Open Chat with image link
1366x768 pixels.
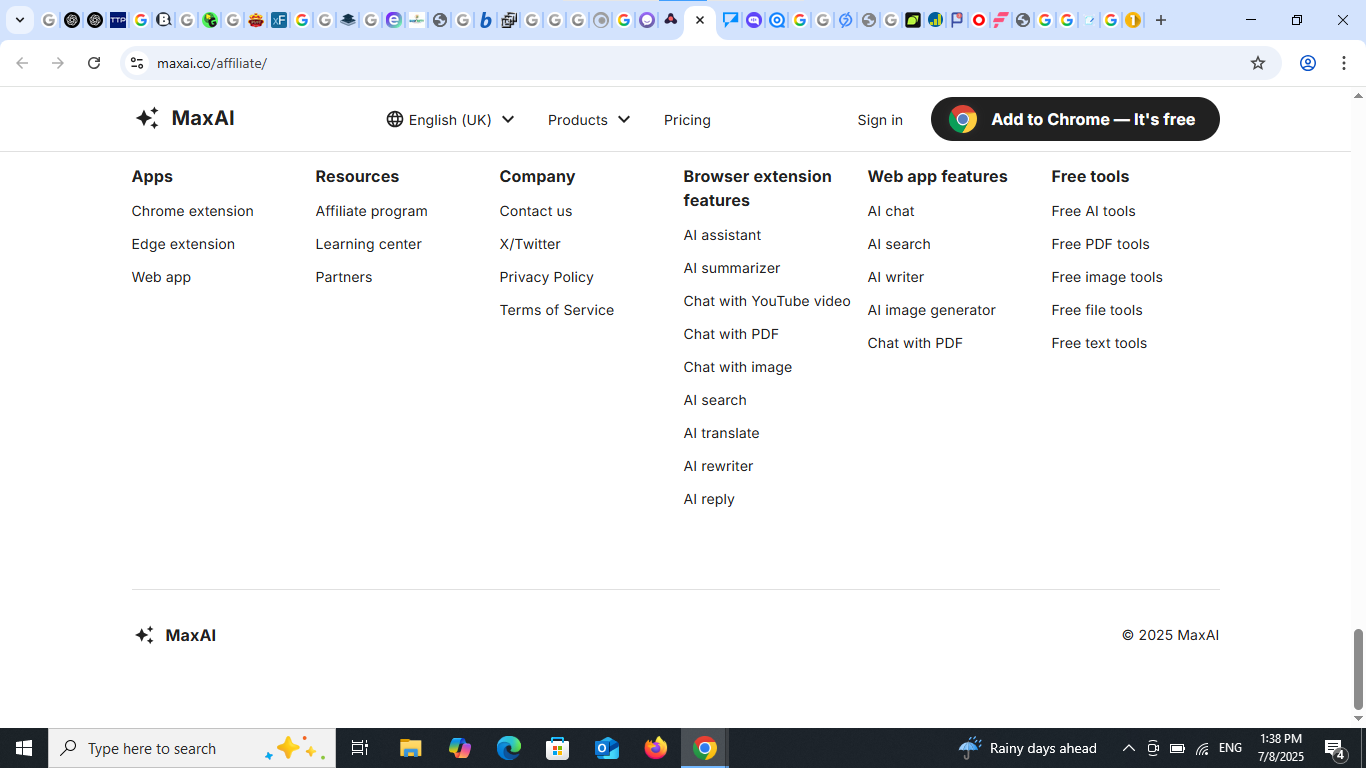[738, 367]
